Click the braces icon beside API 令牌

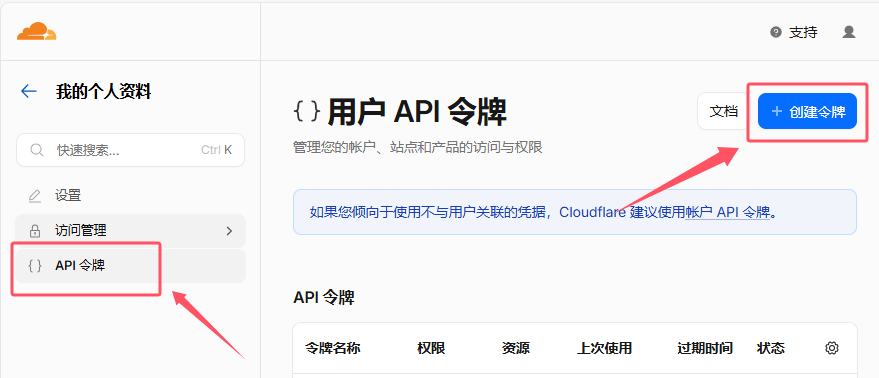click(x=35, y=266)
